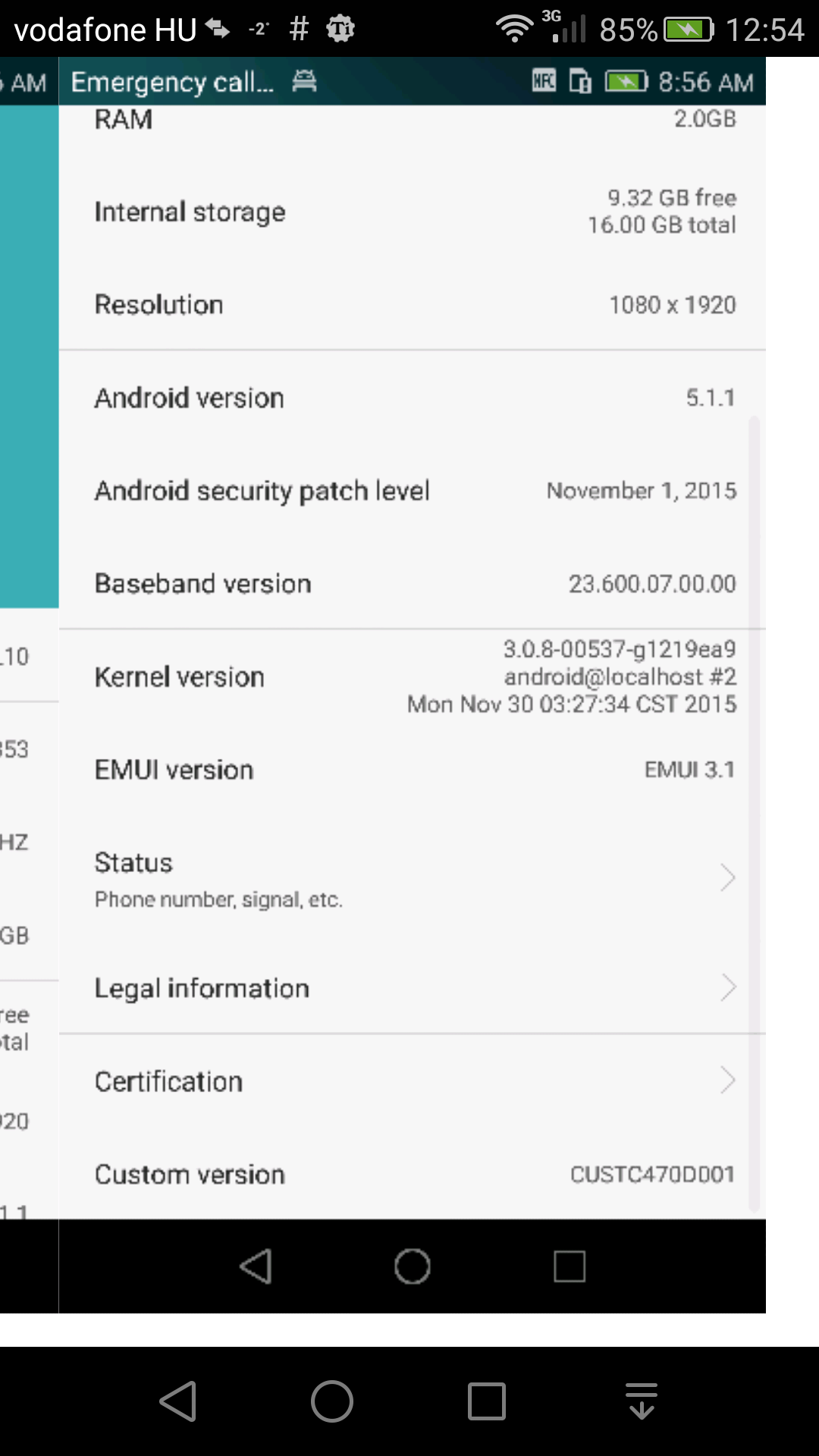Image resolution: width=819 pixels, height=1456 pixels.
Task: Expand the Certification chevron
Action: click(727, 1080)
